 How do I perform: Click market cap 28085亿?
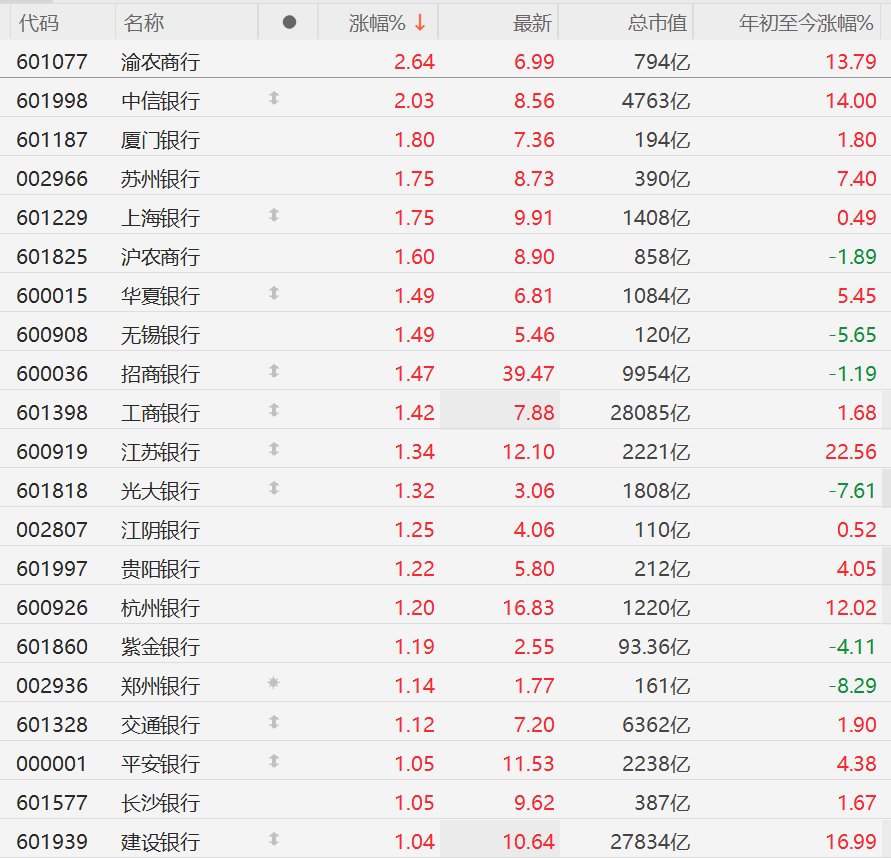(650, 413)
